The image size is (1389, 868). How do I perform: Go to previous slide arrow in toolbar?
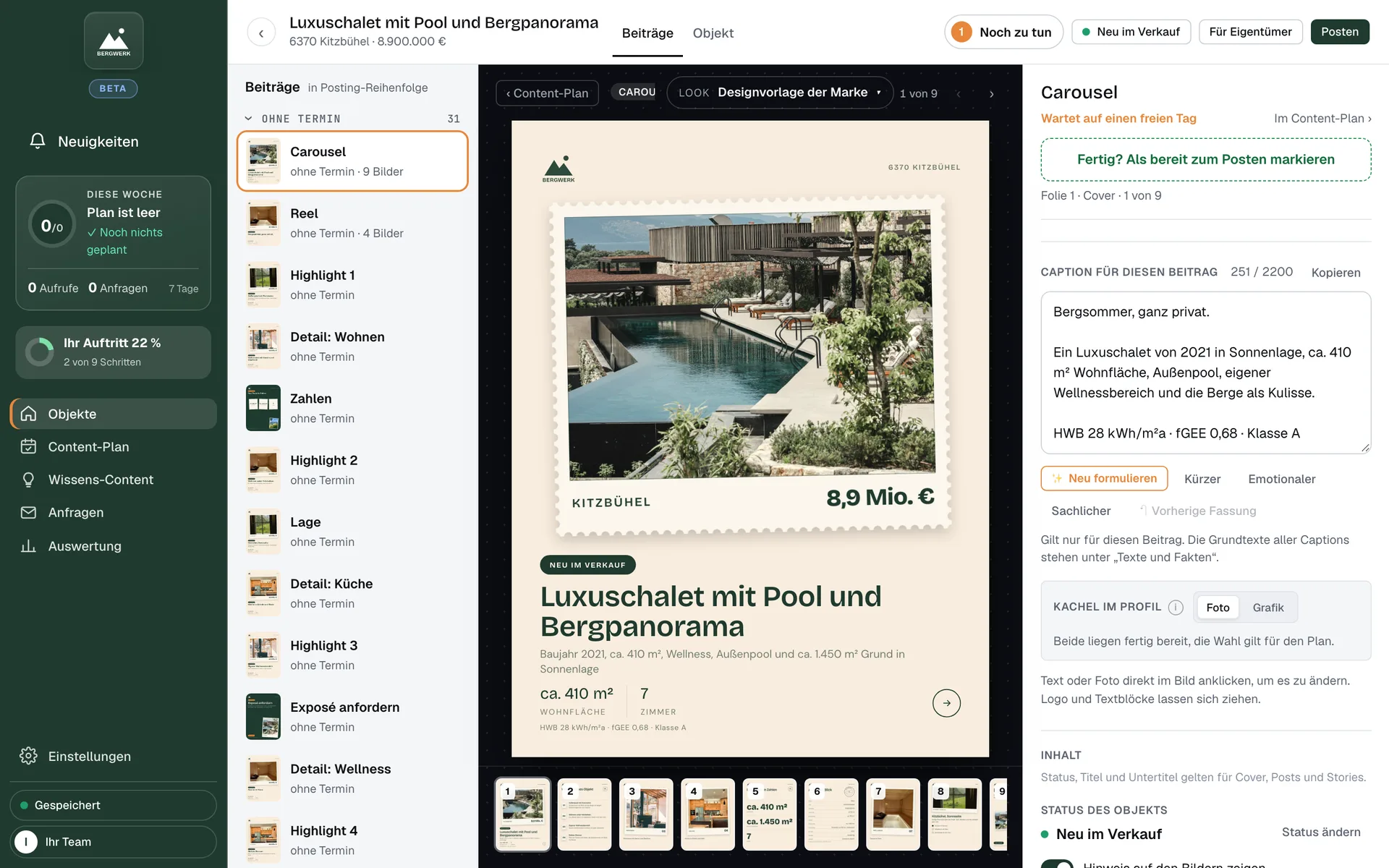tap(959, 93)
